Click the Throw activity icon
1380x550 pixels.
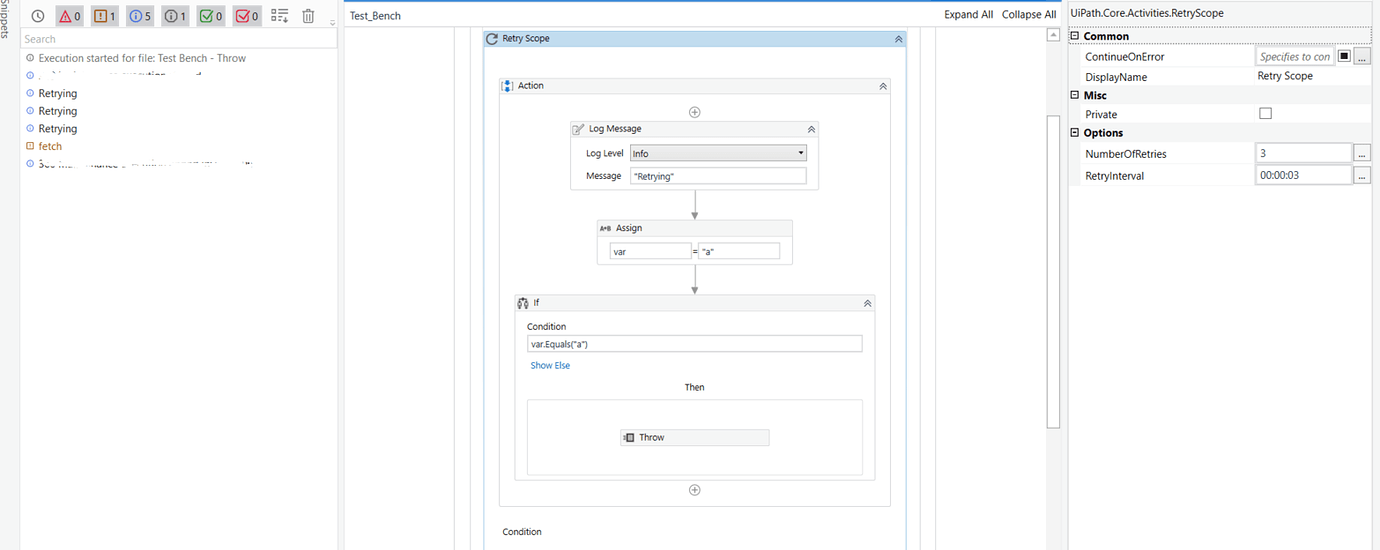tap(629, 437)
